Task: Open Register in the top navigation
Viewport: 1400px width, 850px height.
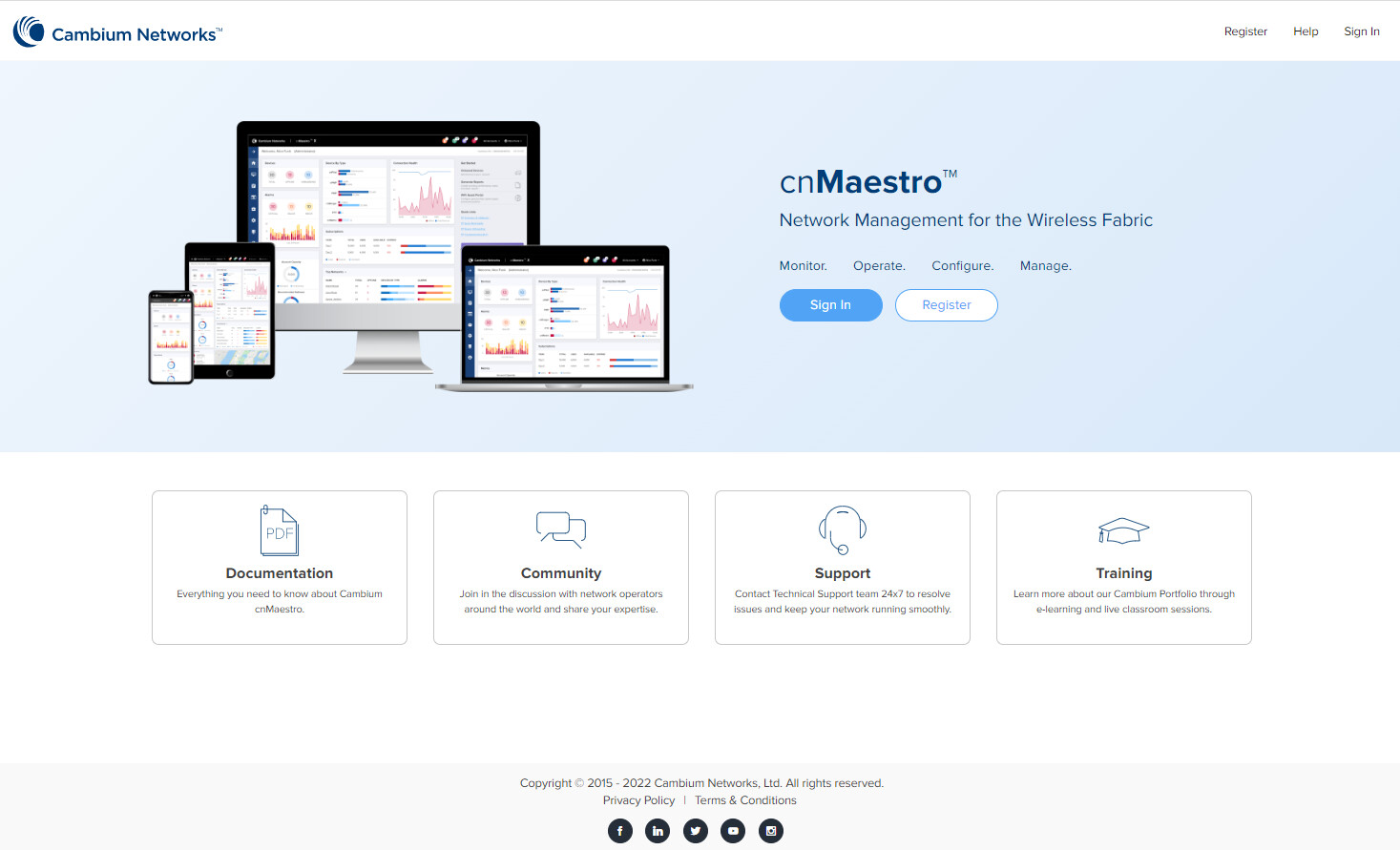Action: click(x=1245, y=31)
